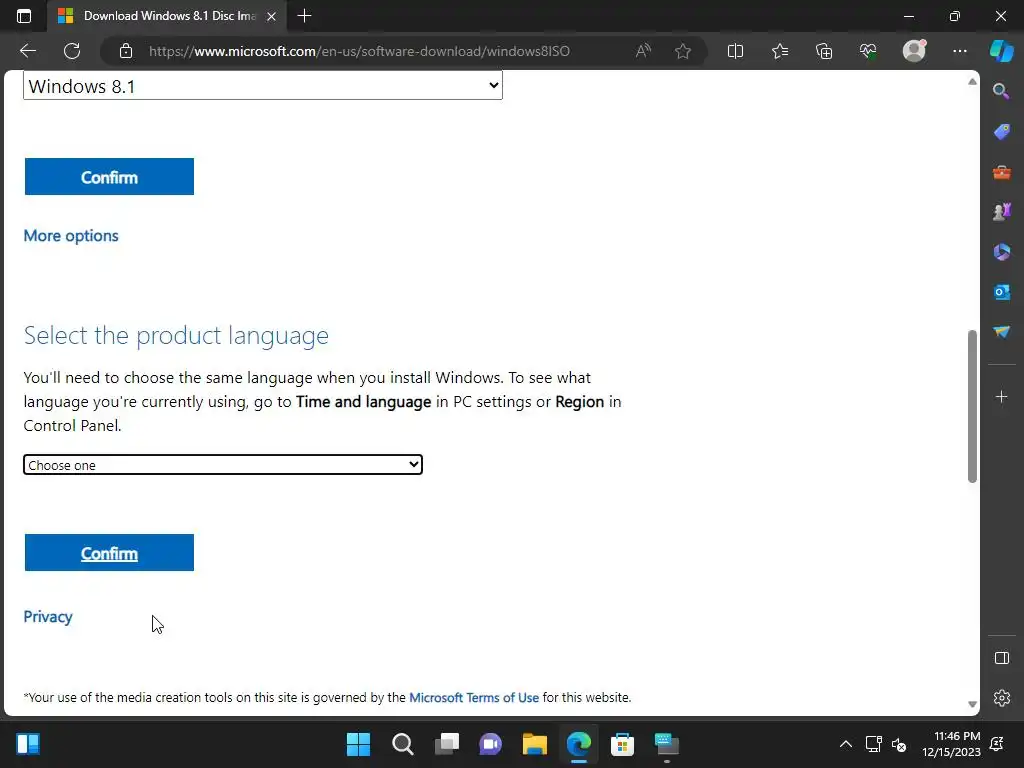Open Browser essentials heart icon
The width and height of the screenshot is (1024, 768).
pos(868,51)
